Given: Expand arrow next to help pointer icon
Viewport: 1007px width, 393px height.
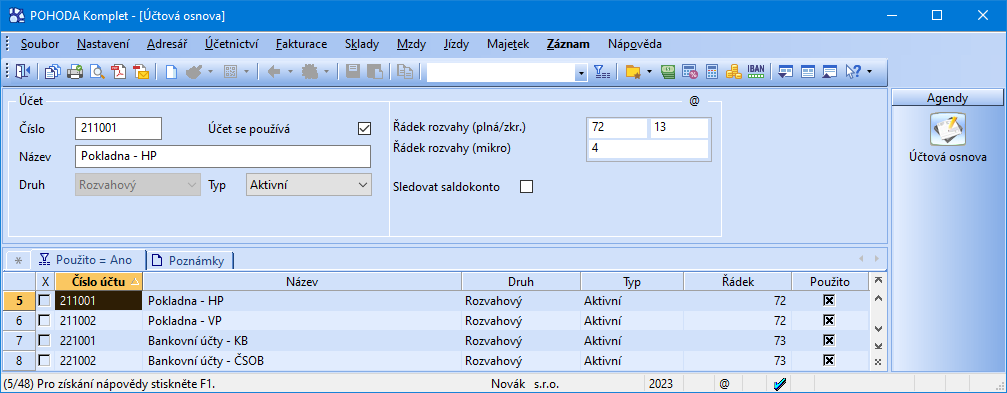Looking at the screenshot, I should (x=870, y=72).
